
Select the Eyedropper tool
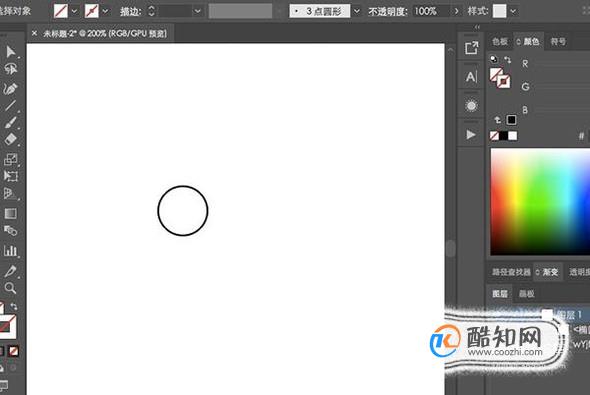10,271
